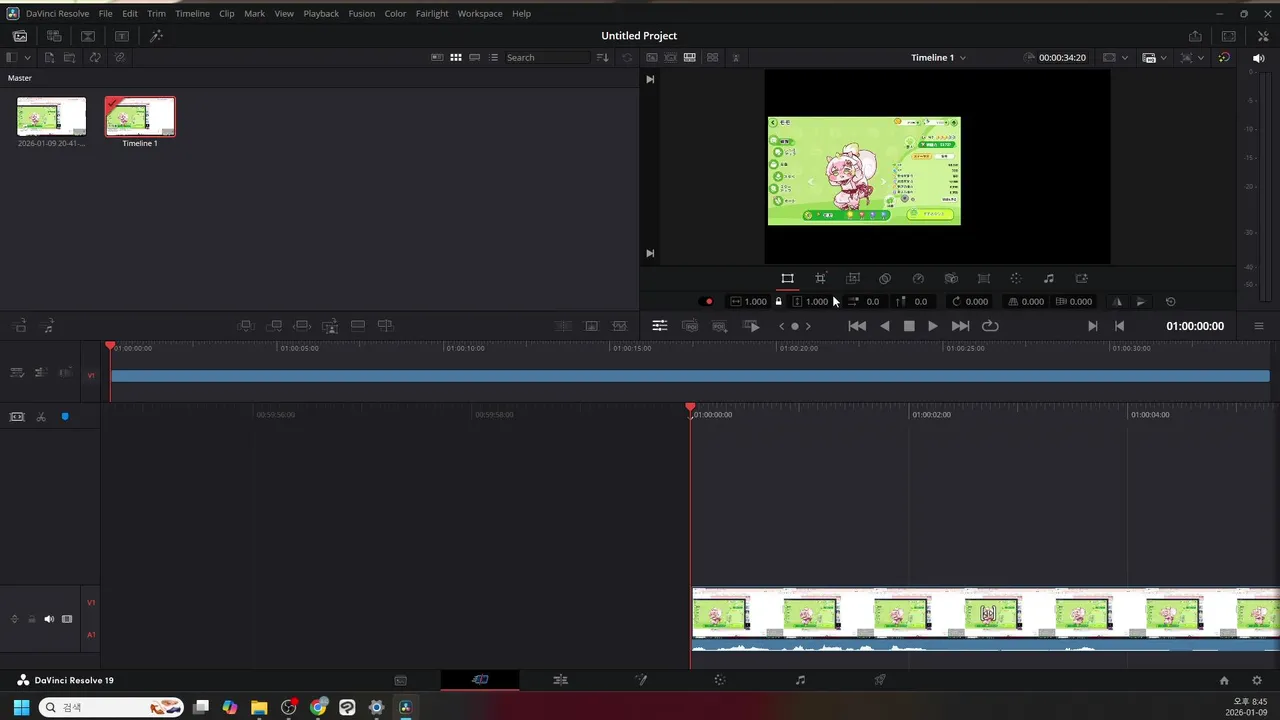Toggle the viewer tools sliders icon

pos(660,326)
